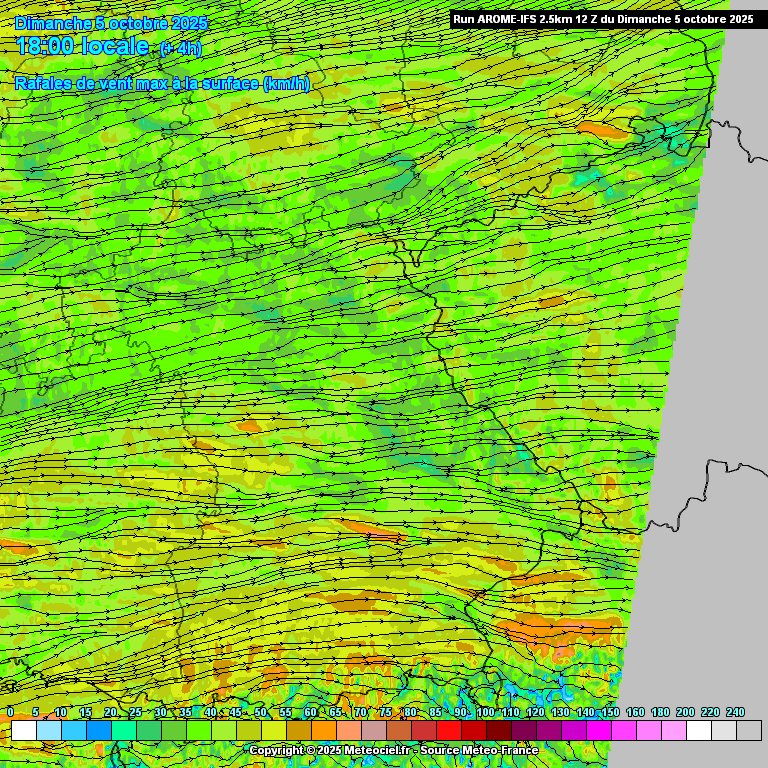This screenshot has width=768, height=768.
Task: Click the pink 180 km/h legend swatch
Action: pos(673,731)
